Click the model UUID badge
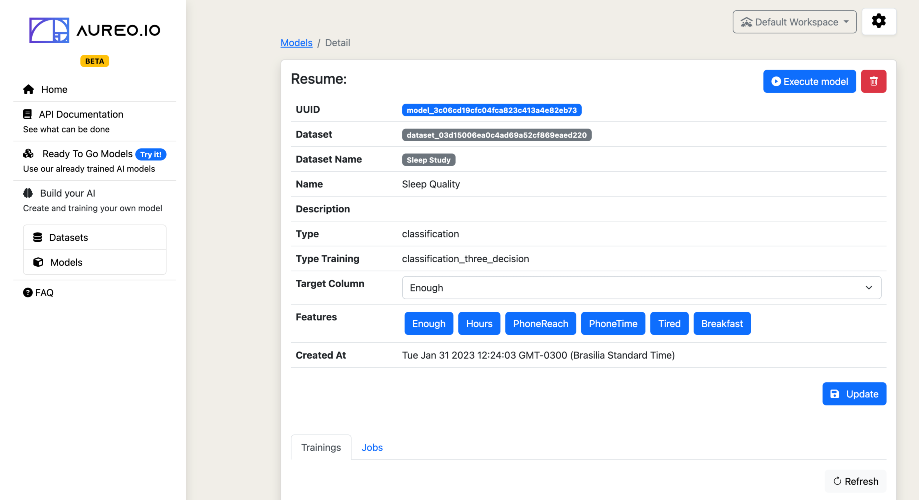 [x=492, y=110]
